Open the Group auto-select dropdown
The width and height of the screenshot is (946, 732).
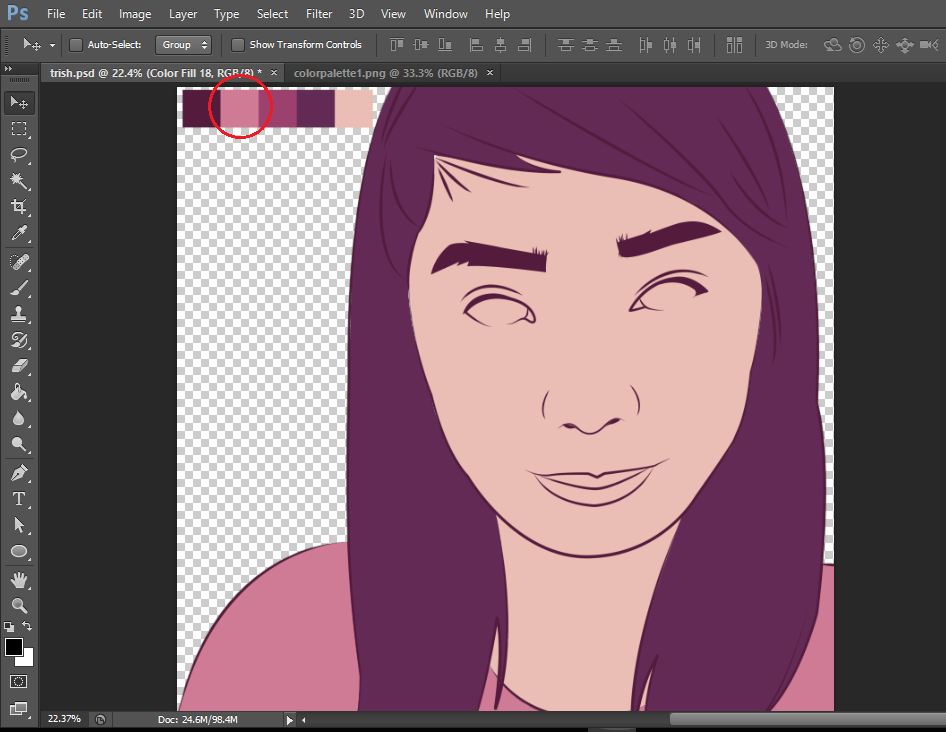tap(184, 45)
